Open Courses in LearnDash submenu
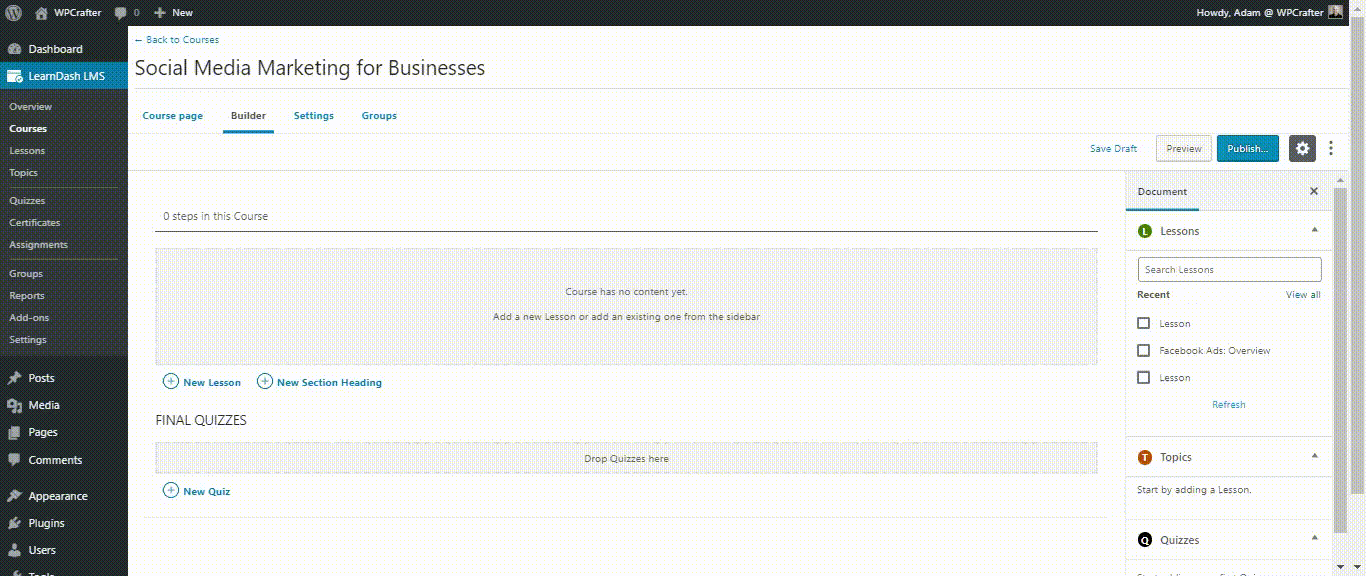Viewport: 1366px width, 576px height. point(28,129)
